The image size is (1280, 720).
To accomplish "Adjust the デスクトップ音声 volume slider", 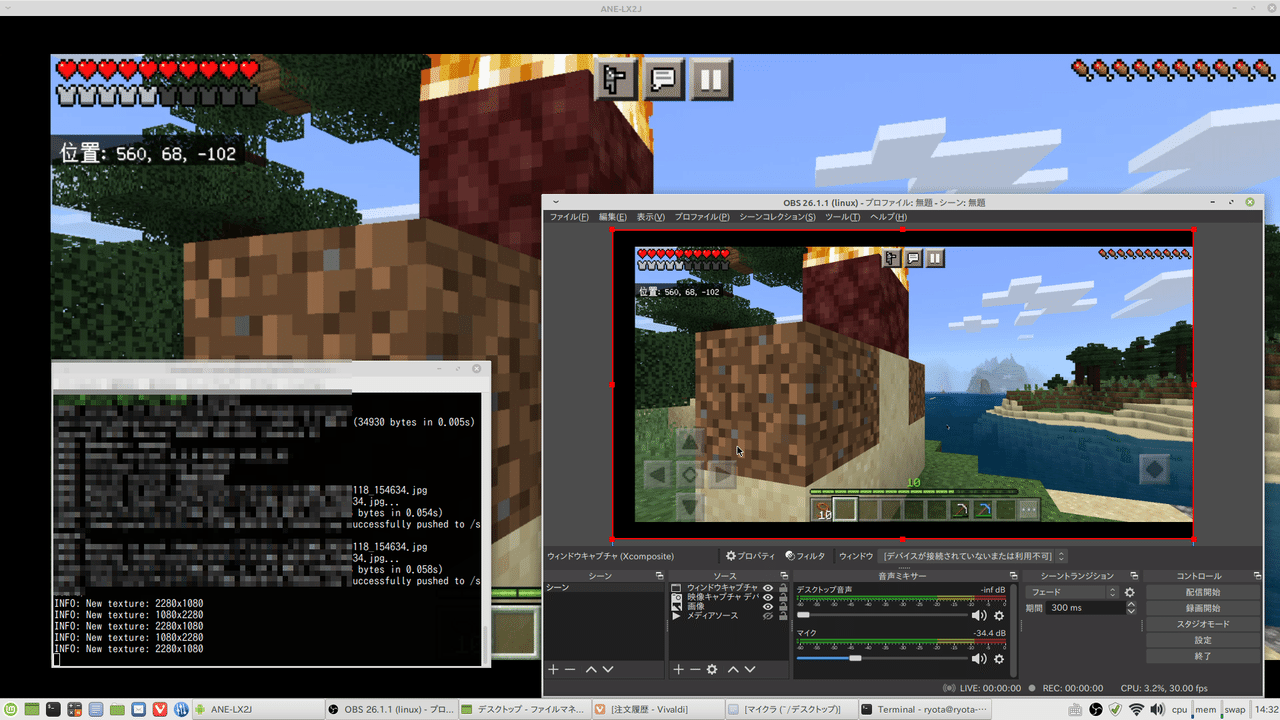I will tap(883, 615).
